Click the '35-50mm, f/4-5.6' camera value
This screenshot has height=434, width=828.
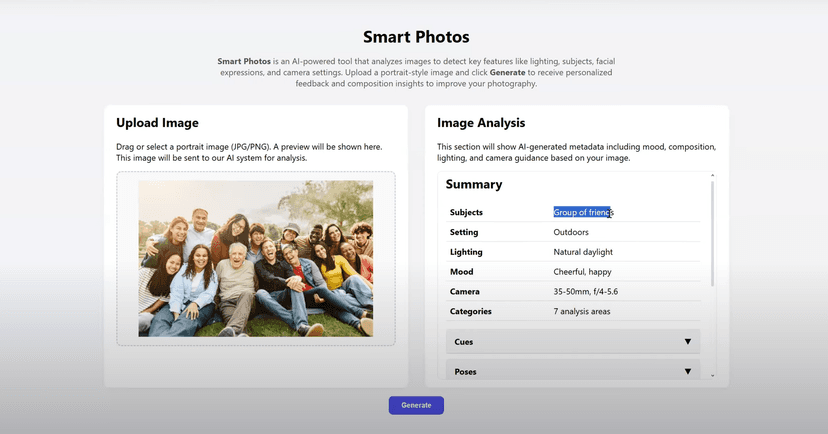[586, 291]
